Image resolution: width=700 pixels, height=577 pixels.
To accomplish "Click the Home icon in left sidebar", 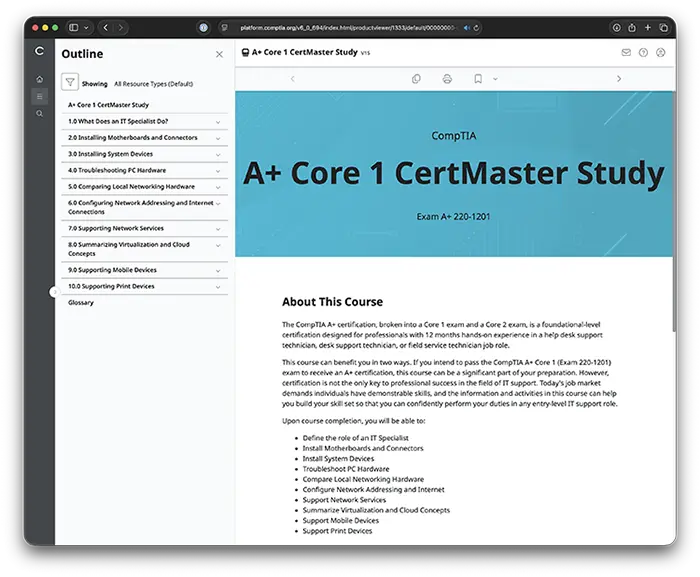I will (39, 79).
